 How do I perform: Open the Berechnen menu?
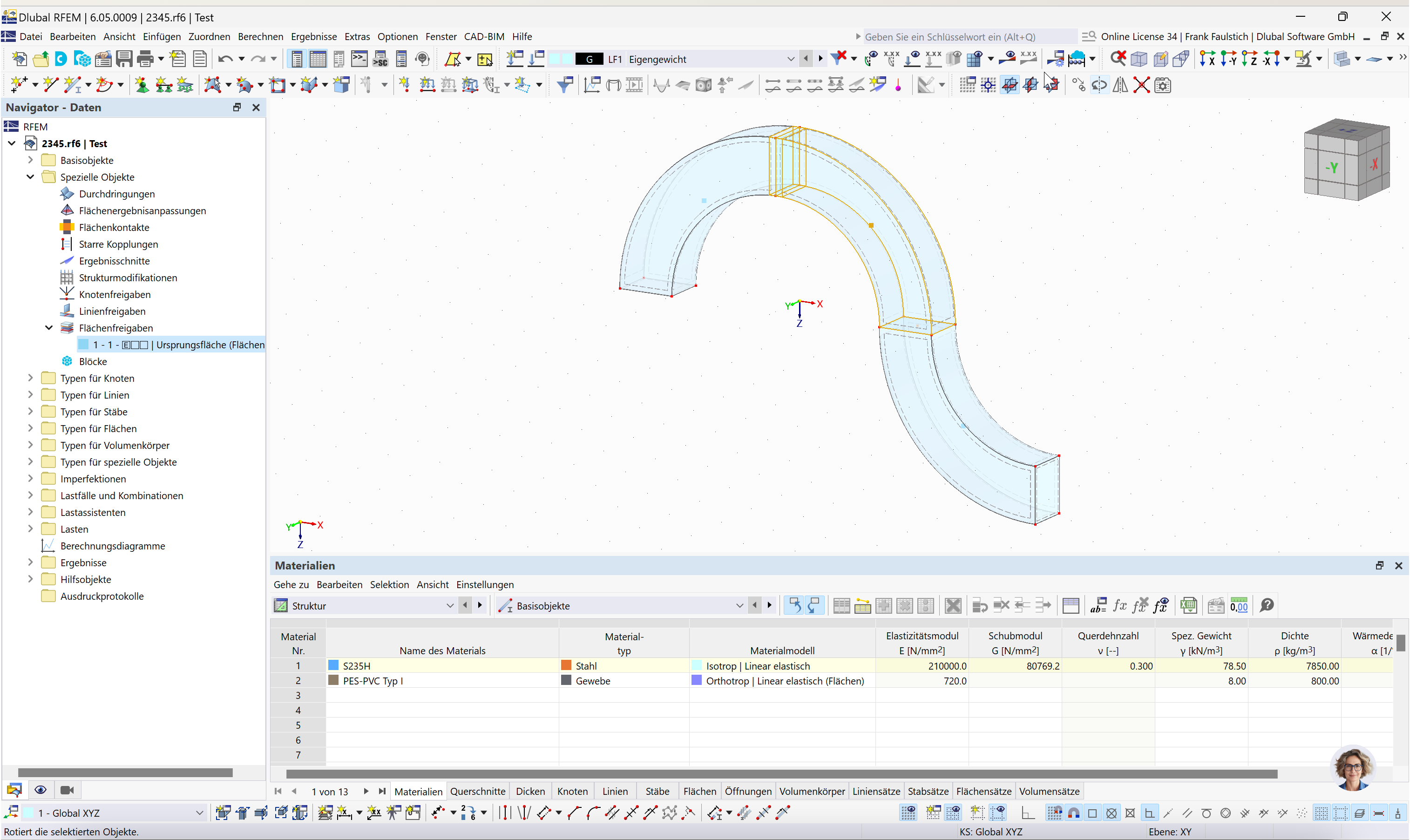(260, 37)
